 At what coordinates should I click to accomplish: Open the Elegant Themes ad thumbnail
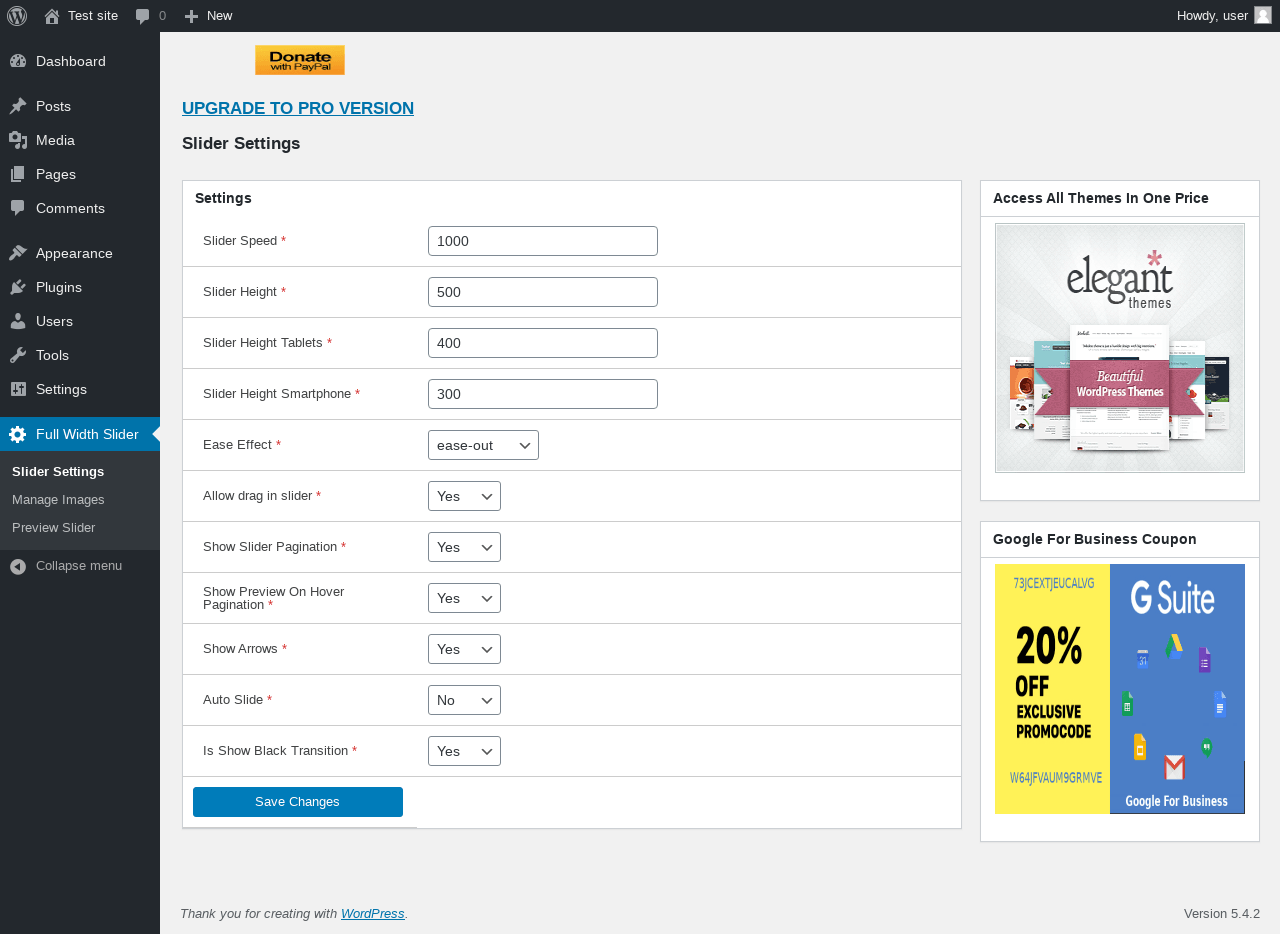pyautogui.click(x=1120, y=348)
